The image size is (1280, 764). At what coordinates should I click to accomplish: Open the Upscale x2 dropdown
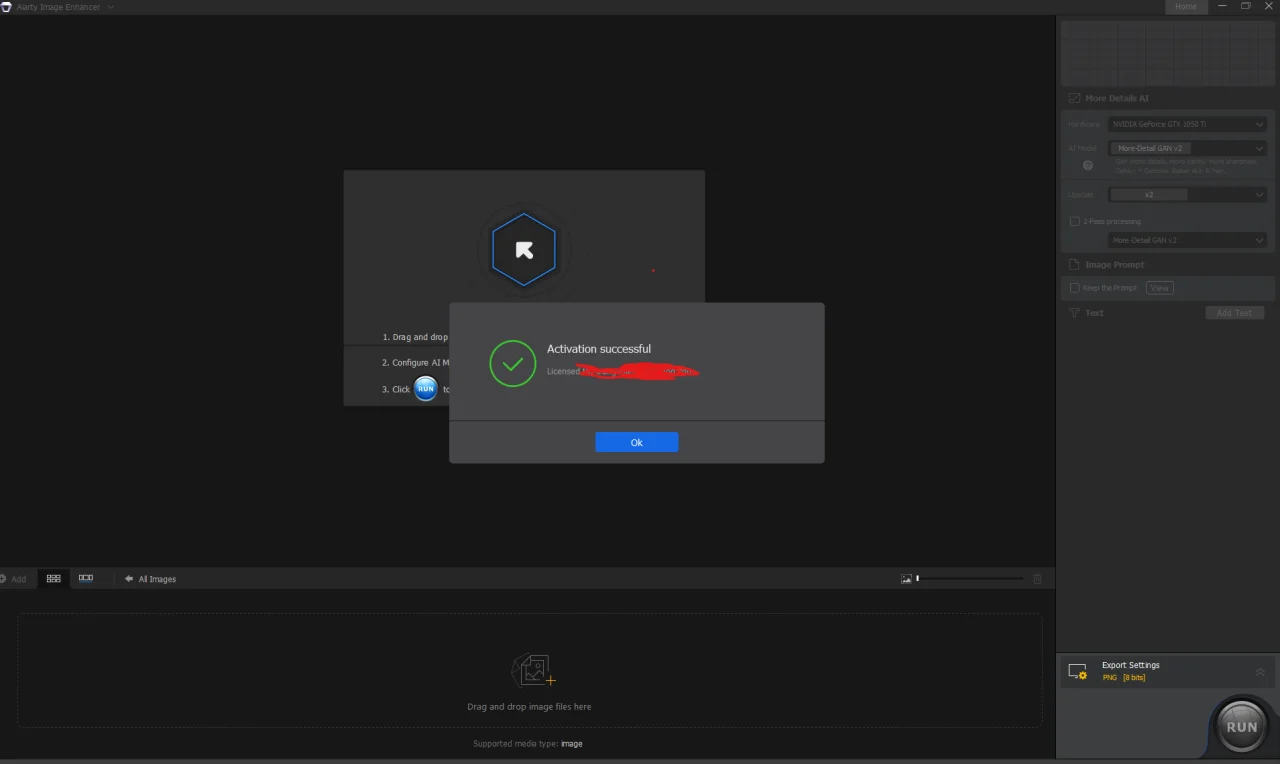(1188, 195)
